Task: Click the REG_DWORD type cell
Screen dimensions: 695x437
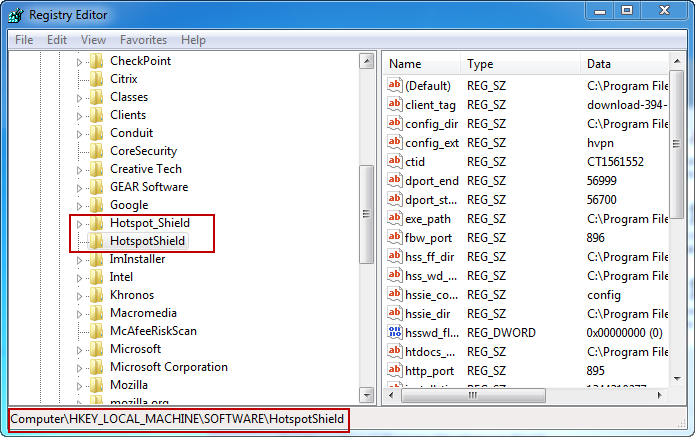Action: pyautogui.click(x=501, y=333)
